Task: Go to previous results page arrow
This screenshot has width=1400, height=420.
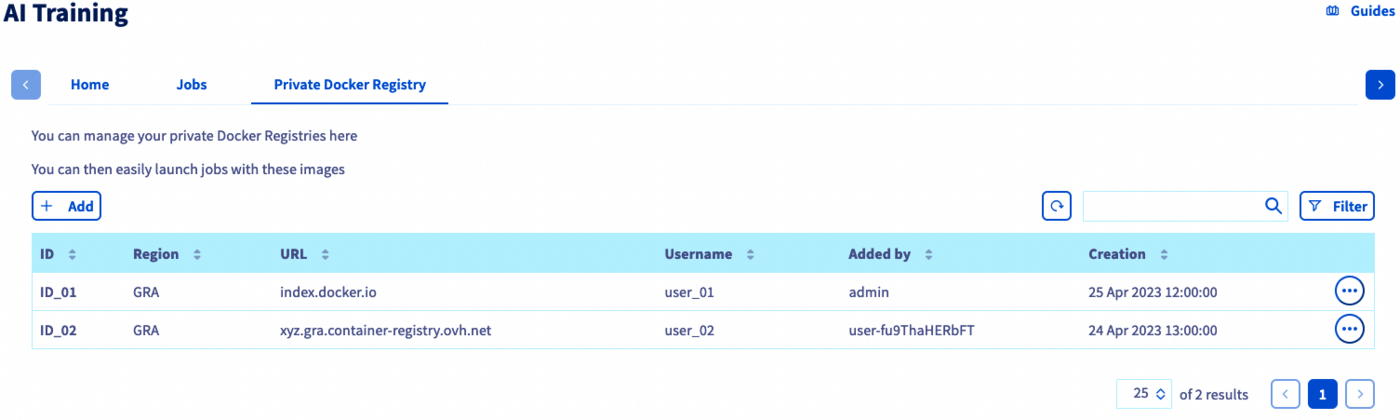Action: pyautogui.click(x=1285, y=394)
